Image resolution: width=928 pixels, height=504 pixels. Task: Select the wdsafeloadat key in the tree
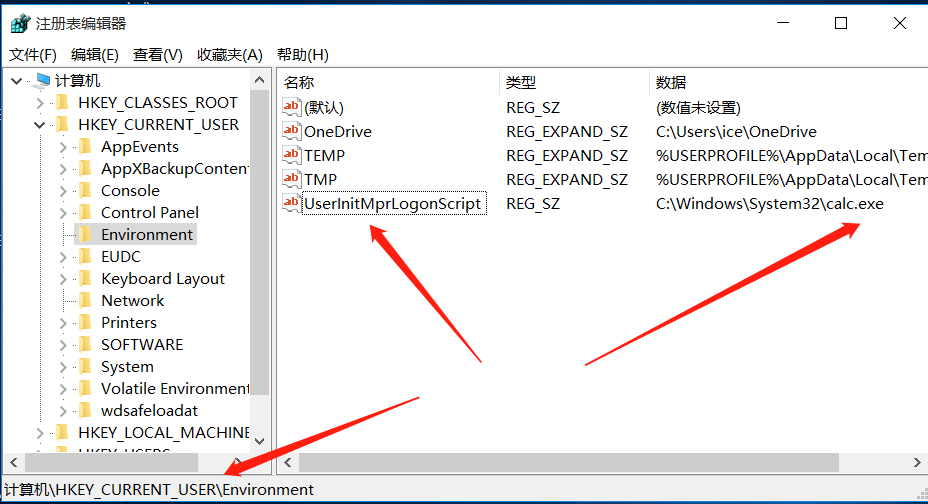pos(149,411)
